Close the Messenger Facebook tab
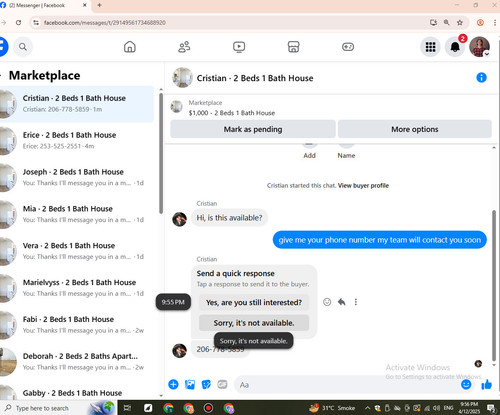This screenshot has width=500, height=415. [85, 5]
